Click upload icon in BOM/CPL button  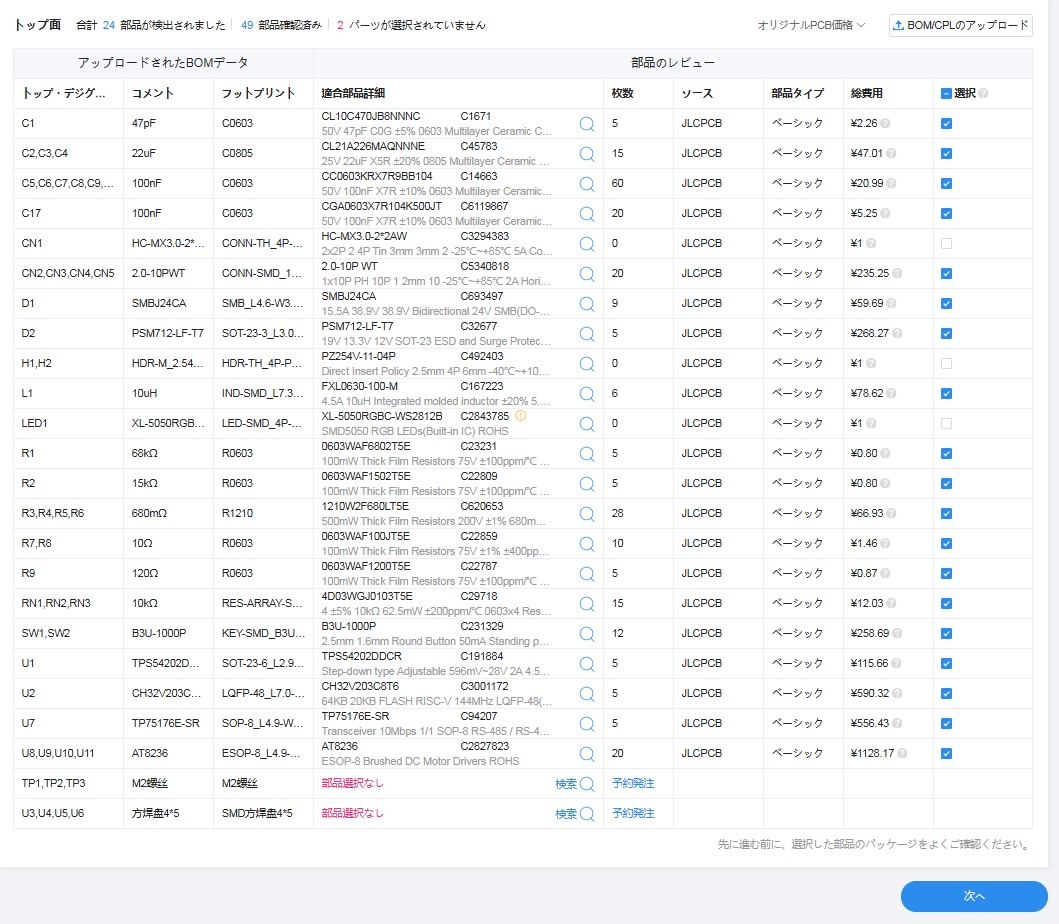[x=898, y=26]
